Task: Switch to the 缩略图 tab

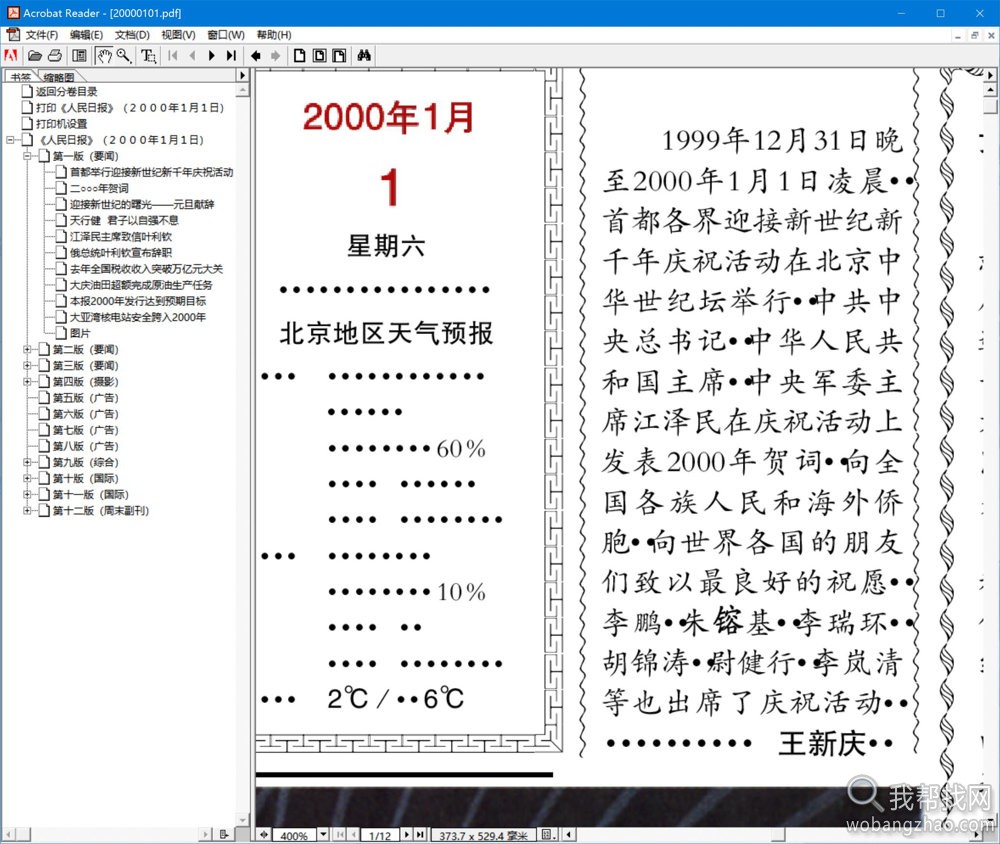Action: [59, 77]
